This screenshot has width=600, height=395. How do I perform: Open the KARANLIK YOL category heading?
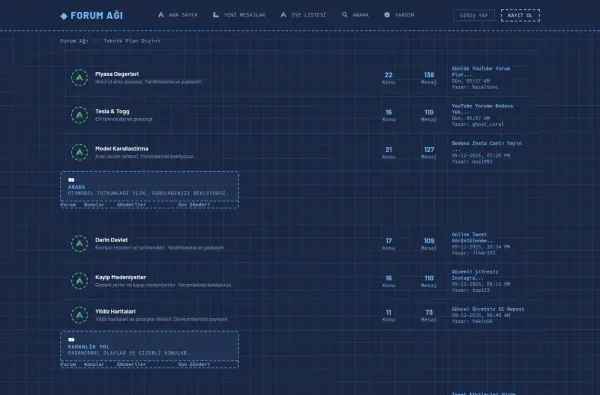88,347
